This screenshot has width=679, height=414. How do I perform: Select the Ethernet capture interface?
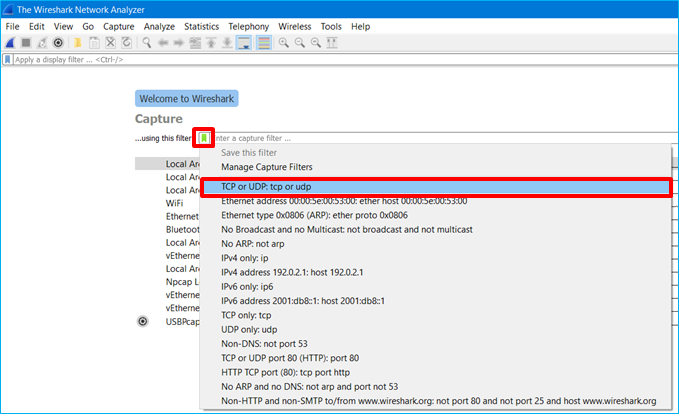click(x=182, y=216)
